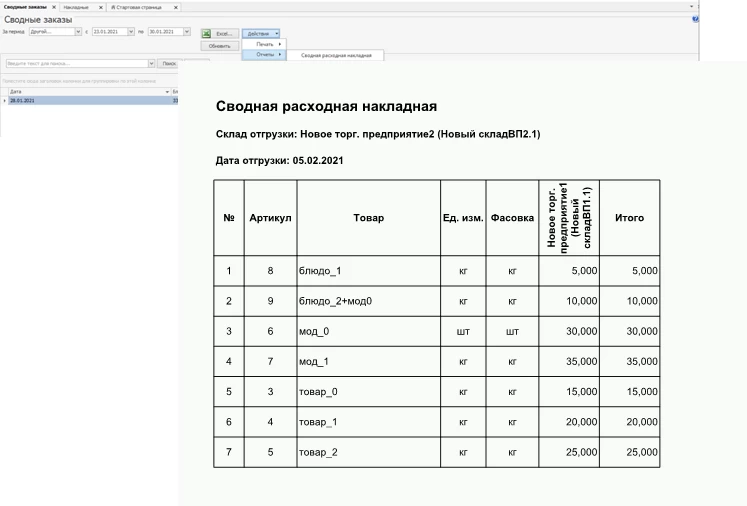The width and height of the screenshot is (747, 506).
Task: Open the tab list arrow at top right
Action: point(692,6)
